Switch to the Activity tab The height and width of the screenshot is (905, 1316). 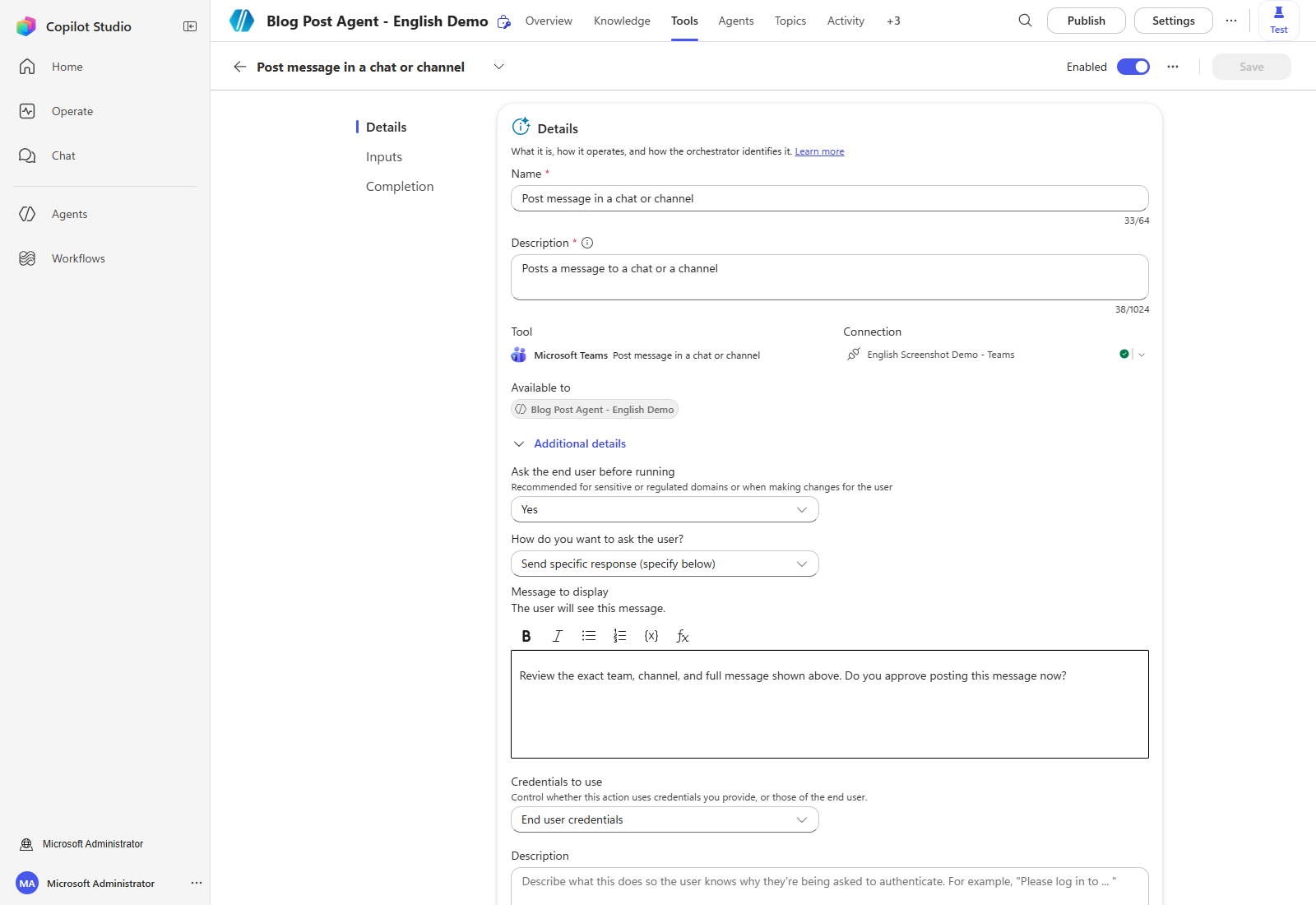coord(846,21)
